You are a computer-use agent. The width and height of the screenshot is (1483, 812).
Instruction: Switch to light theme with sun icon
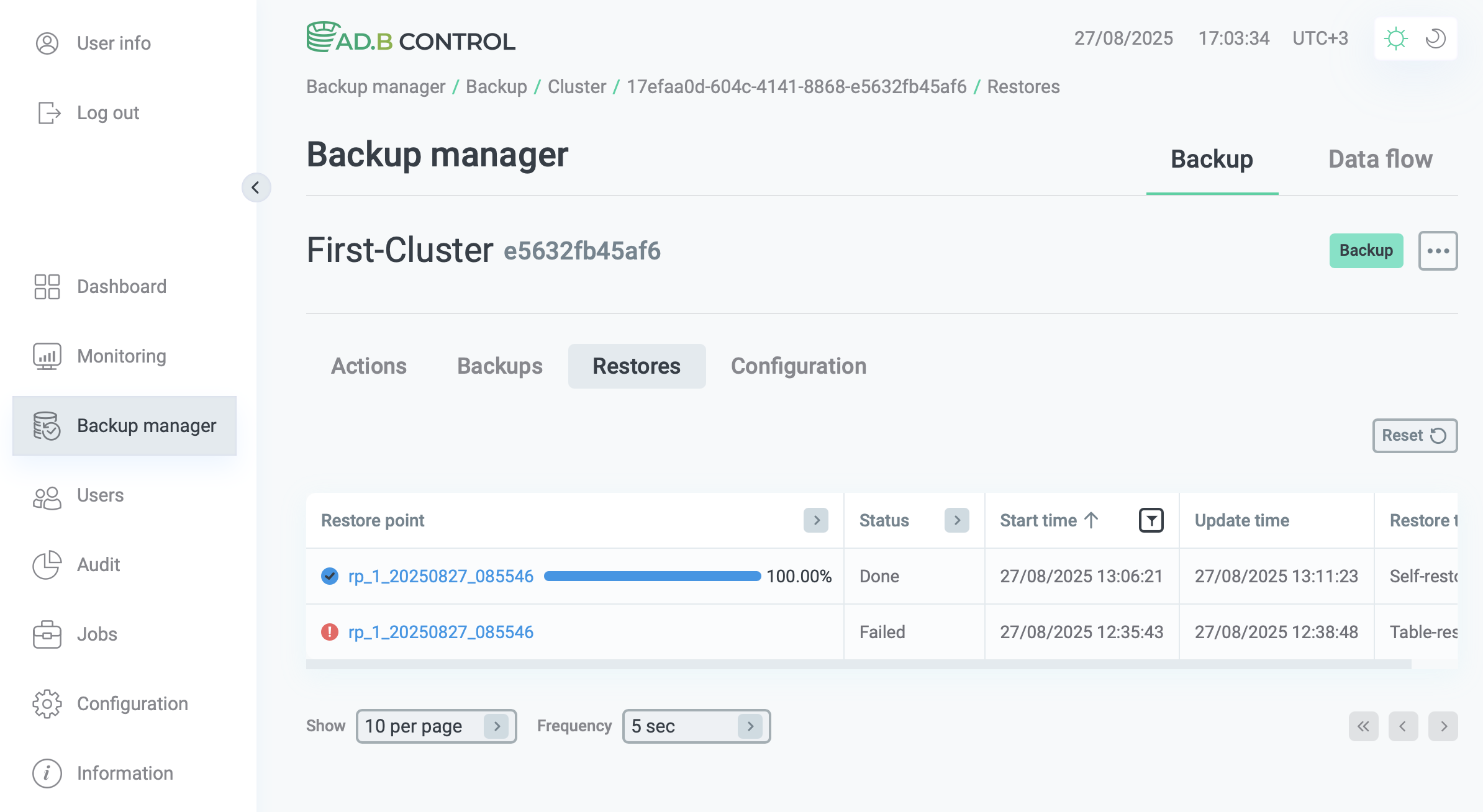point(1395,38)
